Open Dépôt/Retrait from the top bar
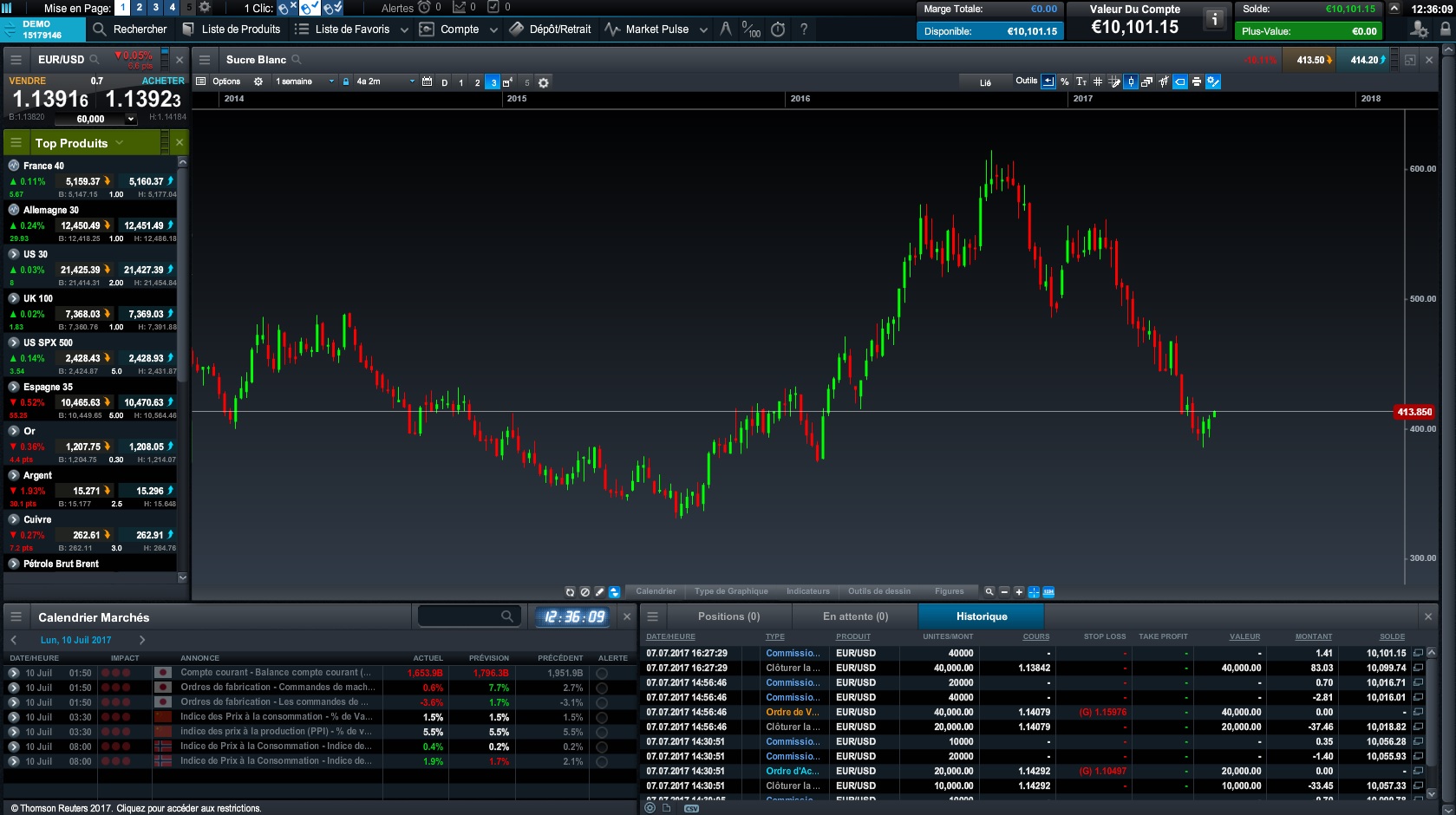Image resolution: width=1456 pixels, height=815 pixels. point(550,29)
